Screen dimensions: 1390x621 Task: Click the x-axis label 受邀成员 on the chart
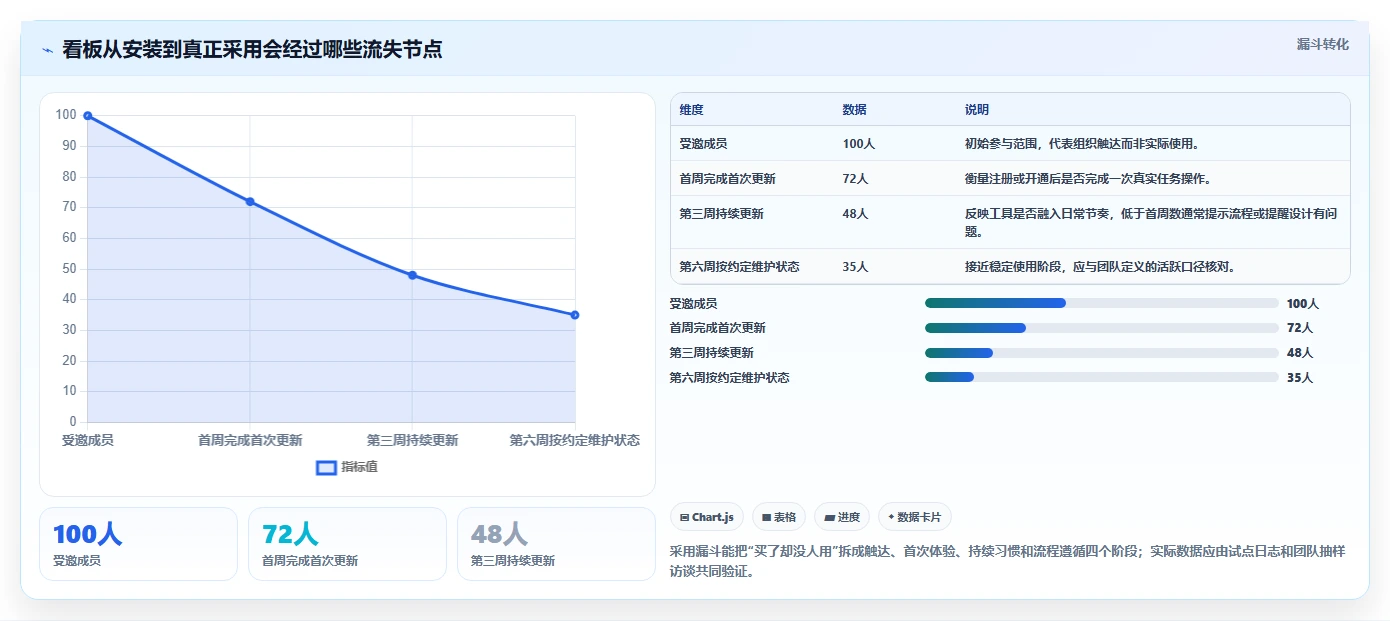tap(88, 440)
